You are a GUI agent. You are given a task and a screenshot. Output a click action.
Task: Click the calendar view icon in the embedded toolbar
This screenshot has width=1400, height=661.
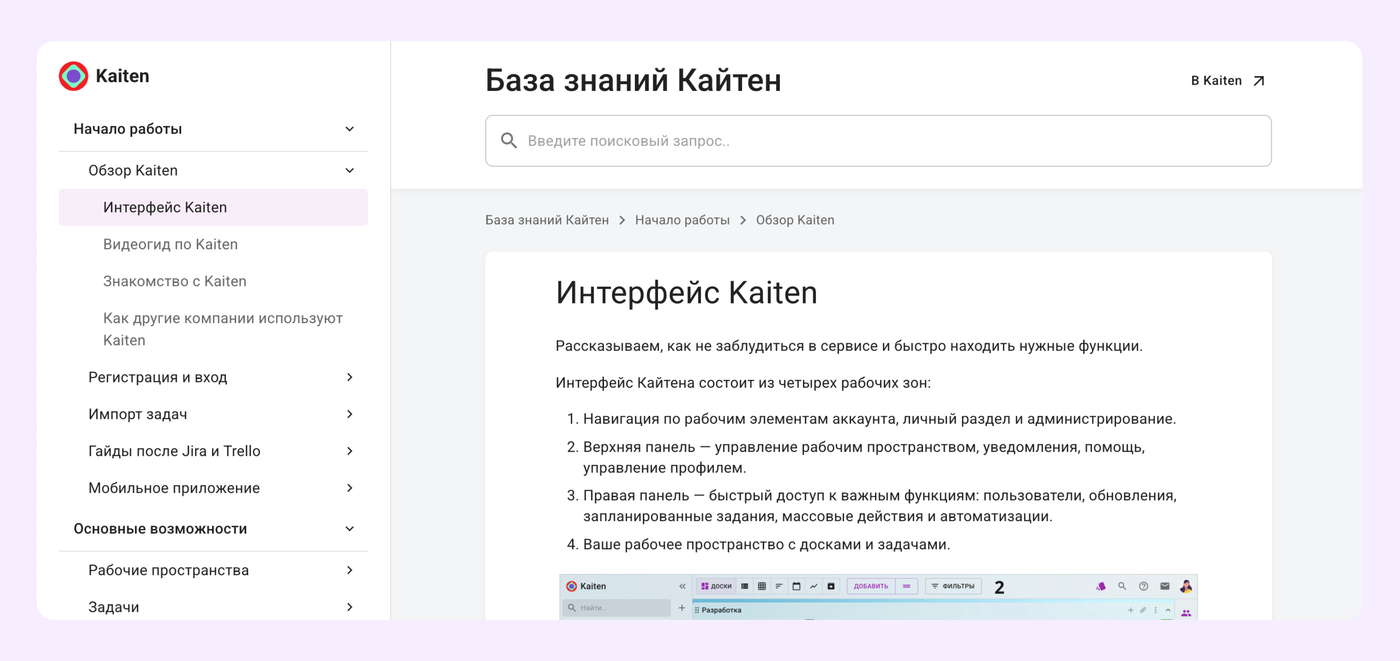(796, 587)
